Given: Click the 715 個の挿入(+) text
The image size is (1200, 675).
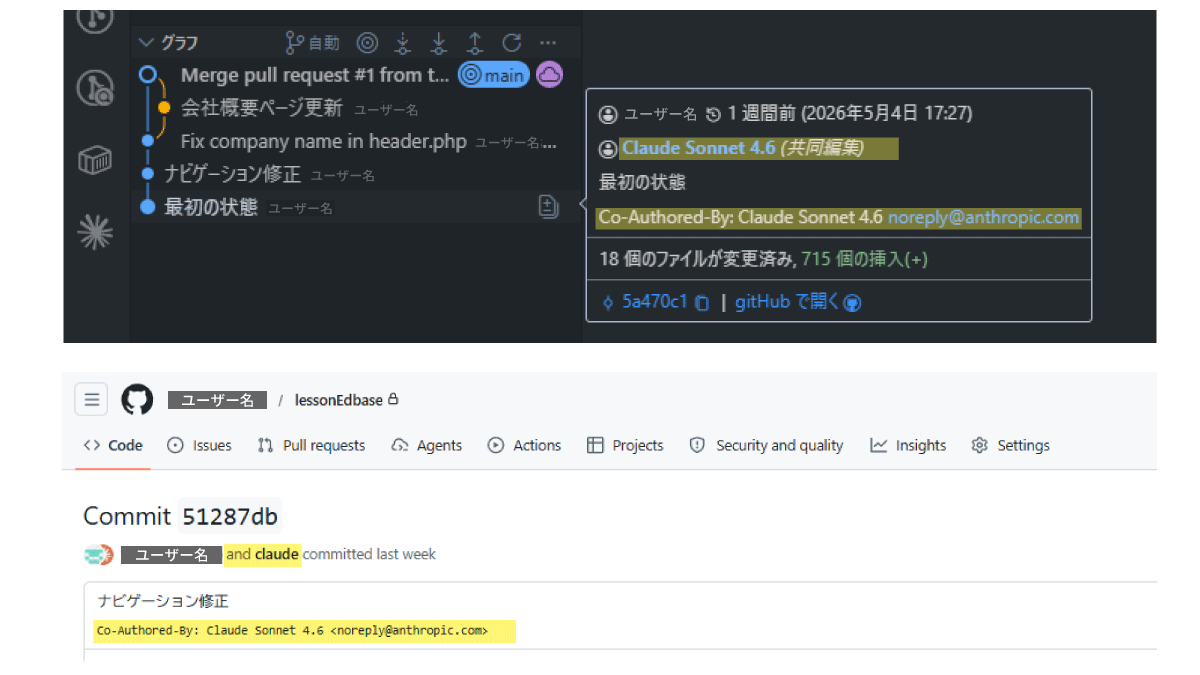Looking at the screenshot, I should 864,259.
